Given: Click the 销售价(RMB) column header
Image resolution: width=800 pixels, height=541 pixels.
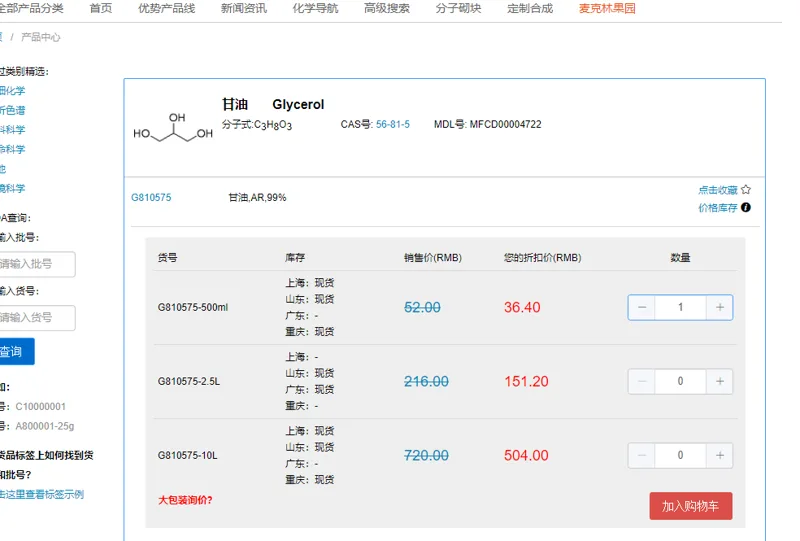Looking at the screenshot, I should point(433,258).
